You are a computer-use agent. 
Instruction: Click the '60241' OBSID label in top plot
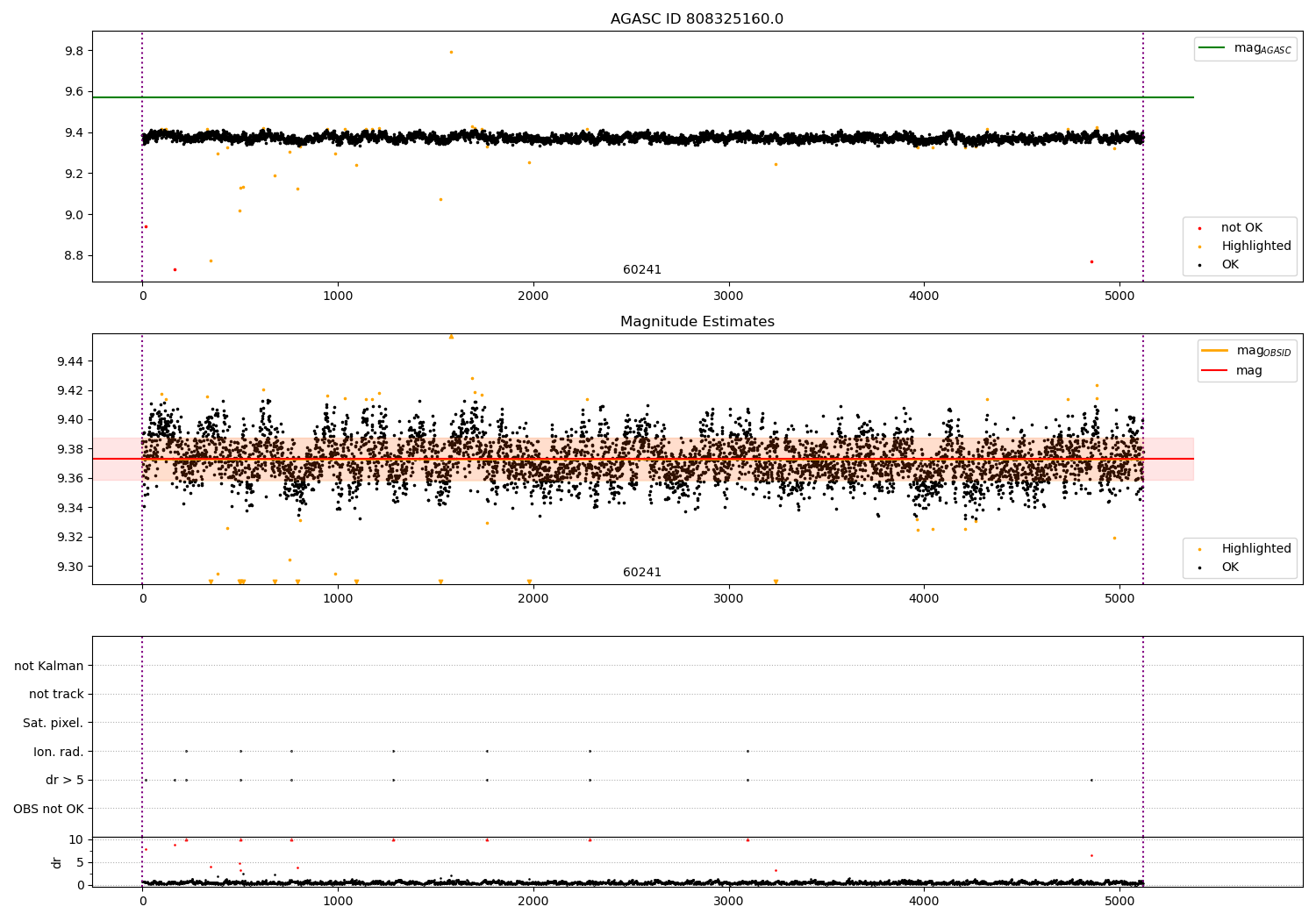click(642, 269)
